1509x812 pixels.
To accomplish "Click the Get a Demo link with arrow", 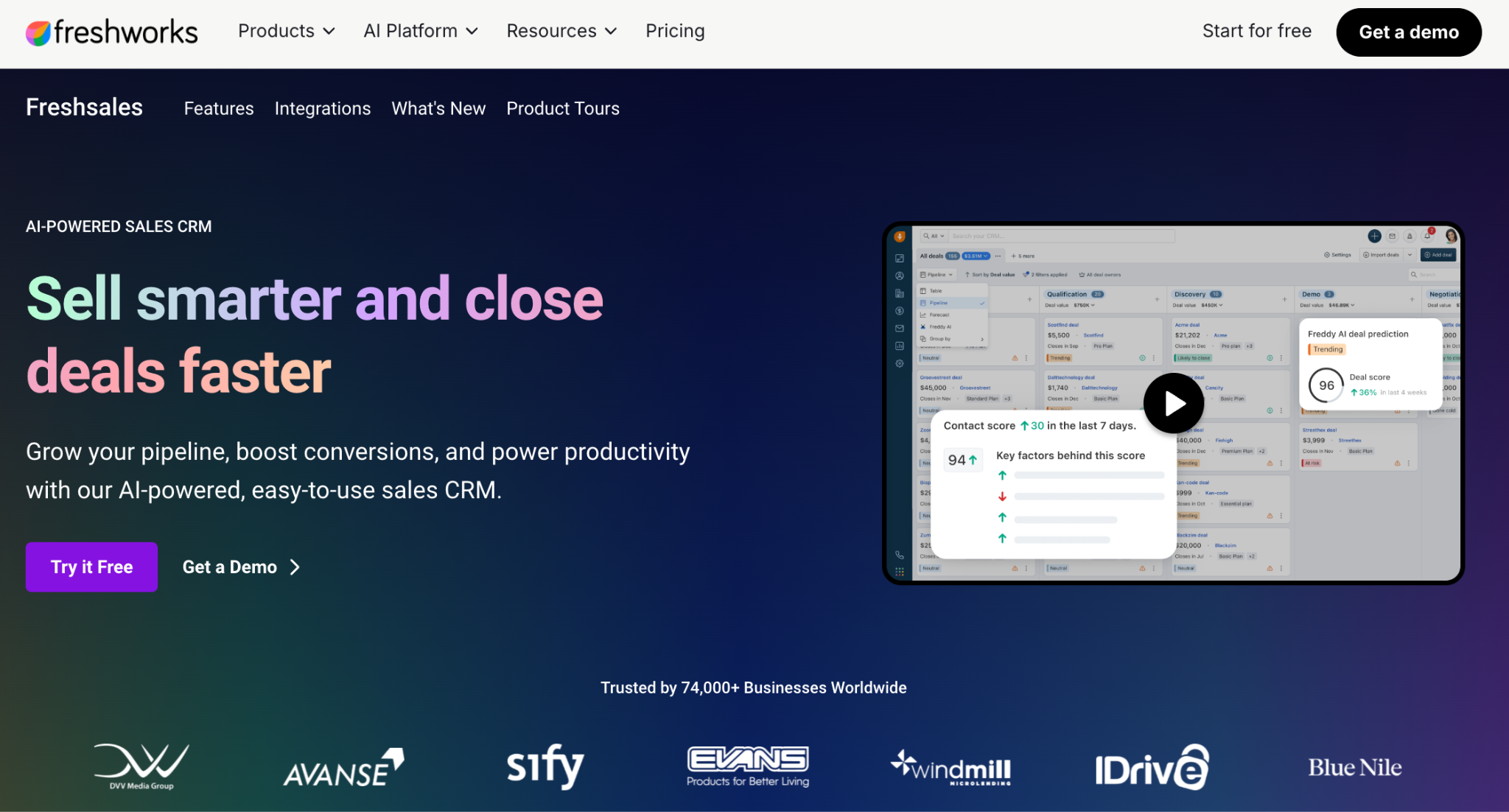I will [x=242, y=567].
